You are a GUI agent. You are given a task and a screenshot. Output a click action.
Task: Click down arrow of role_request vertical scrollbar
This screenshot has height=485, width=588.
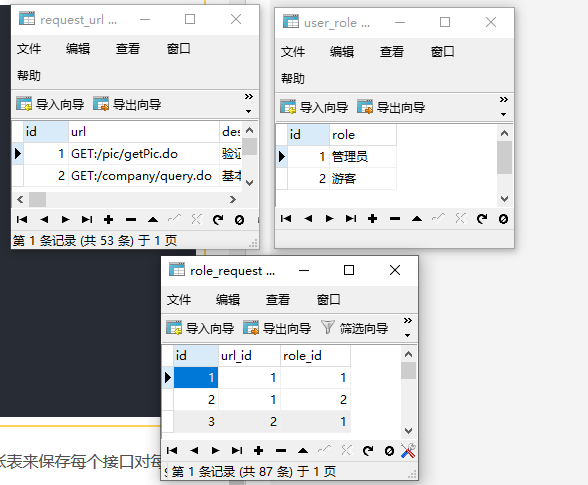point(408,431)
